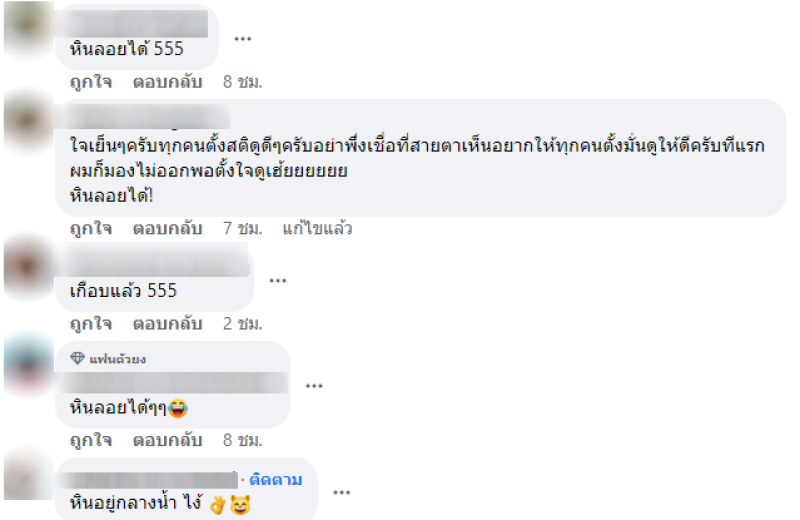Viewport: 800px width, 520px height.
Task: Reply to the long "ใจเย็นๆครับทุกคน" comment
Action: pyautogui.click(x=167, y=228)
